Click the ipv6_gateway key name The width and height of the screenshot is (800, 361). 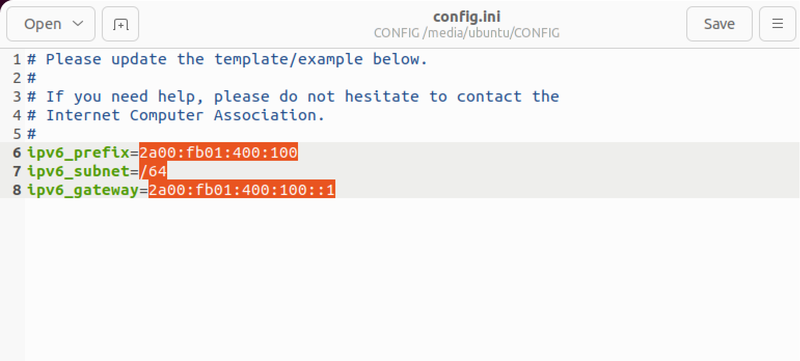point(83,190)
